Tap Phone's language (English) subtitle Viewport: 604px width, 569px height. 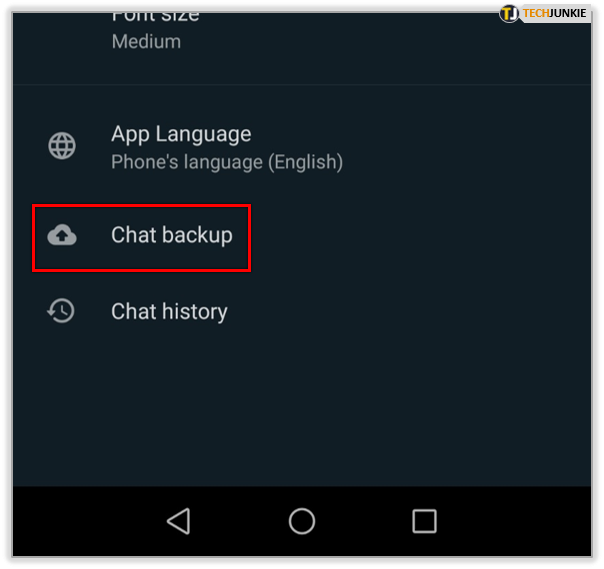(227, 162)
